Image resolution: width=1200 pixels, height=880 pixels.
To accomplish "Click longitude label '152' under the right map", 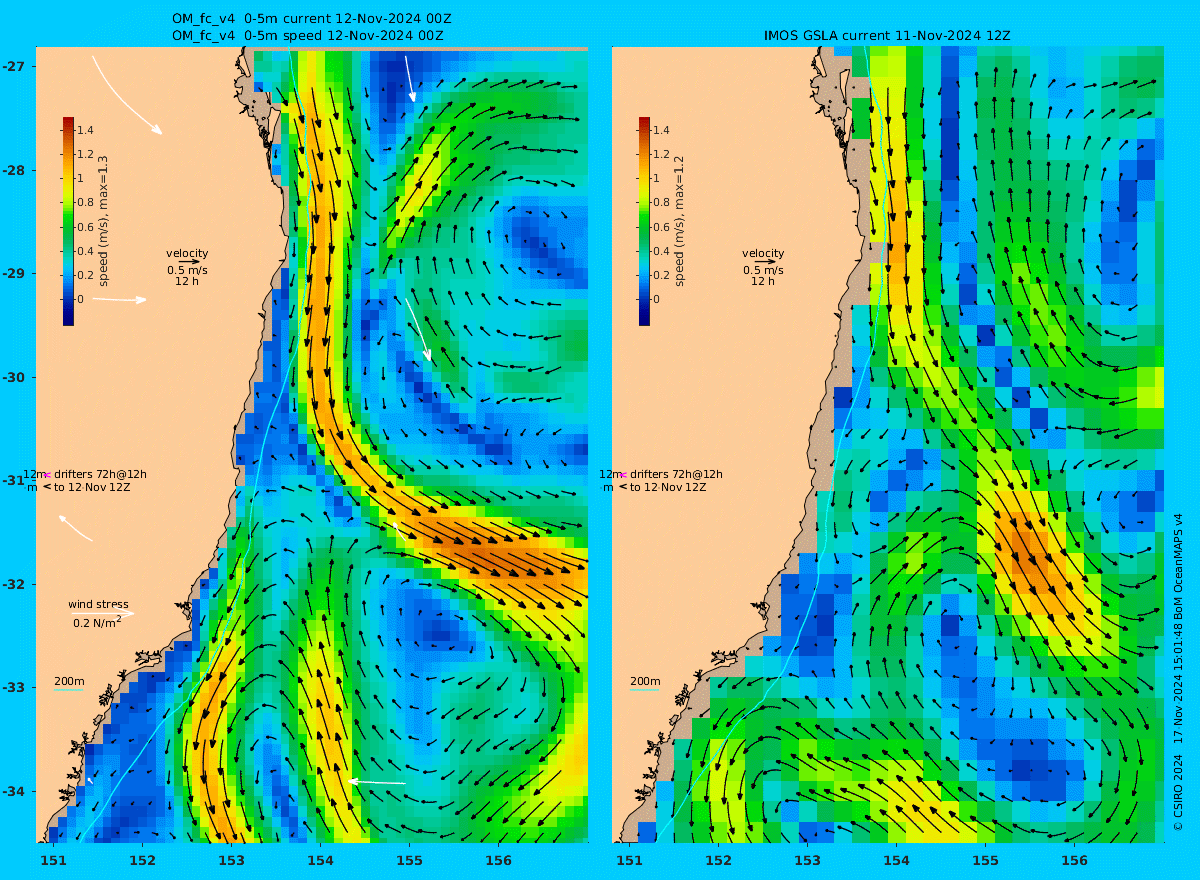I will pyautogui.click(x=718, y=860).
